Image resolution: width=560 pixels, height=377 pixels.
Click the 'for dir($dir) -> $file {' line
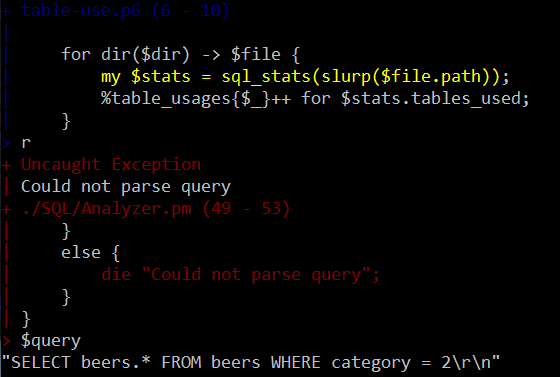point(180,54)
